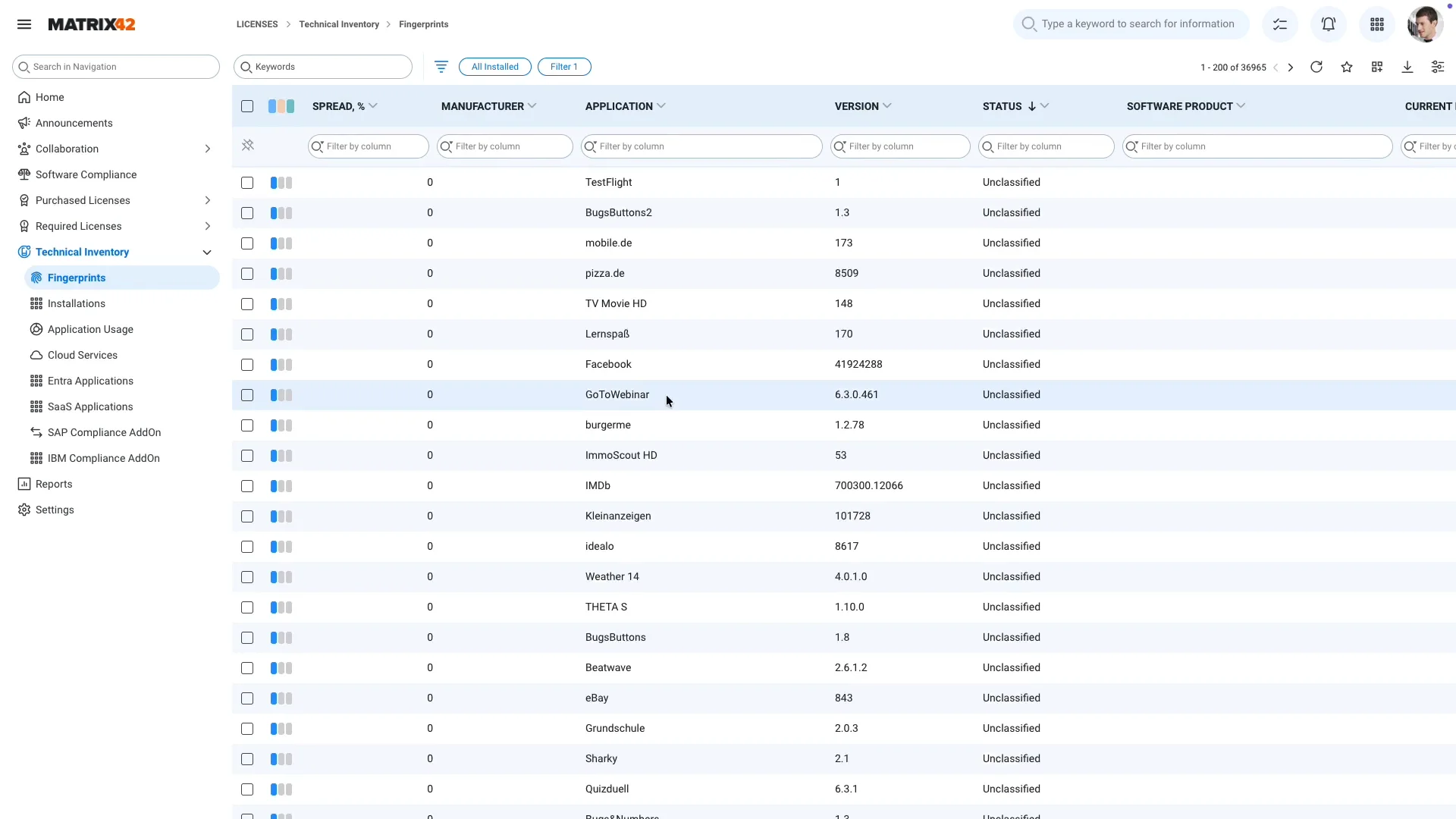
Task: Open the Manufacturer column dropdown
Action: pyautogui.click(x=532, y=106)
